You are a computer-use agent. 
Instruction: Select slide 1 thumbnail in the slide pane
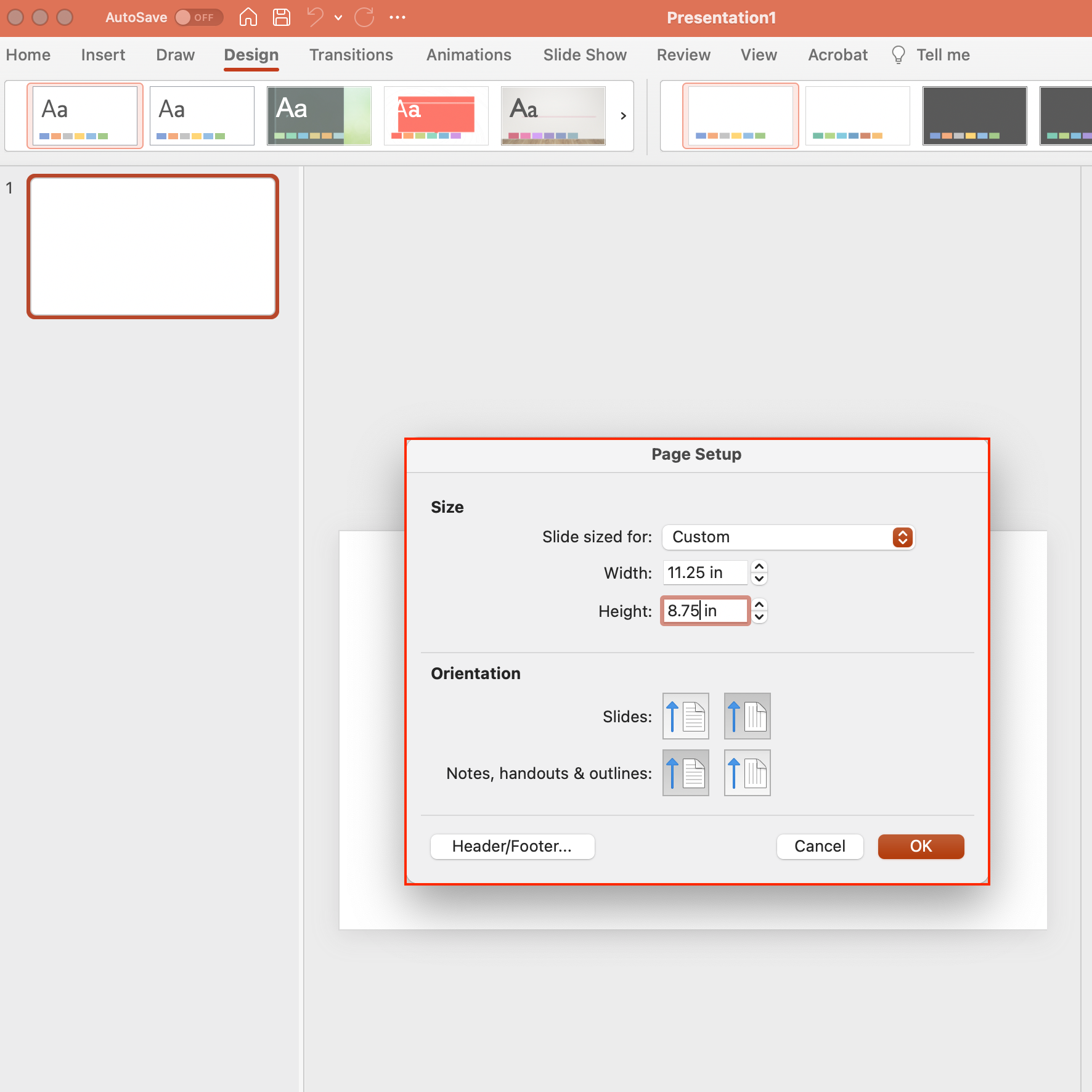pos(152,246)
